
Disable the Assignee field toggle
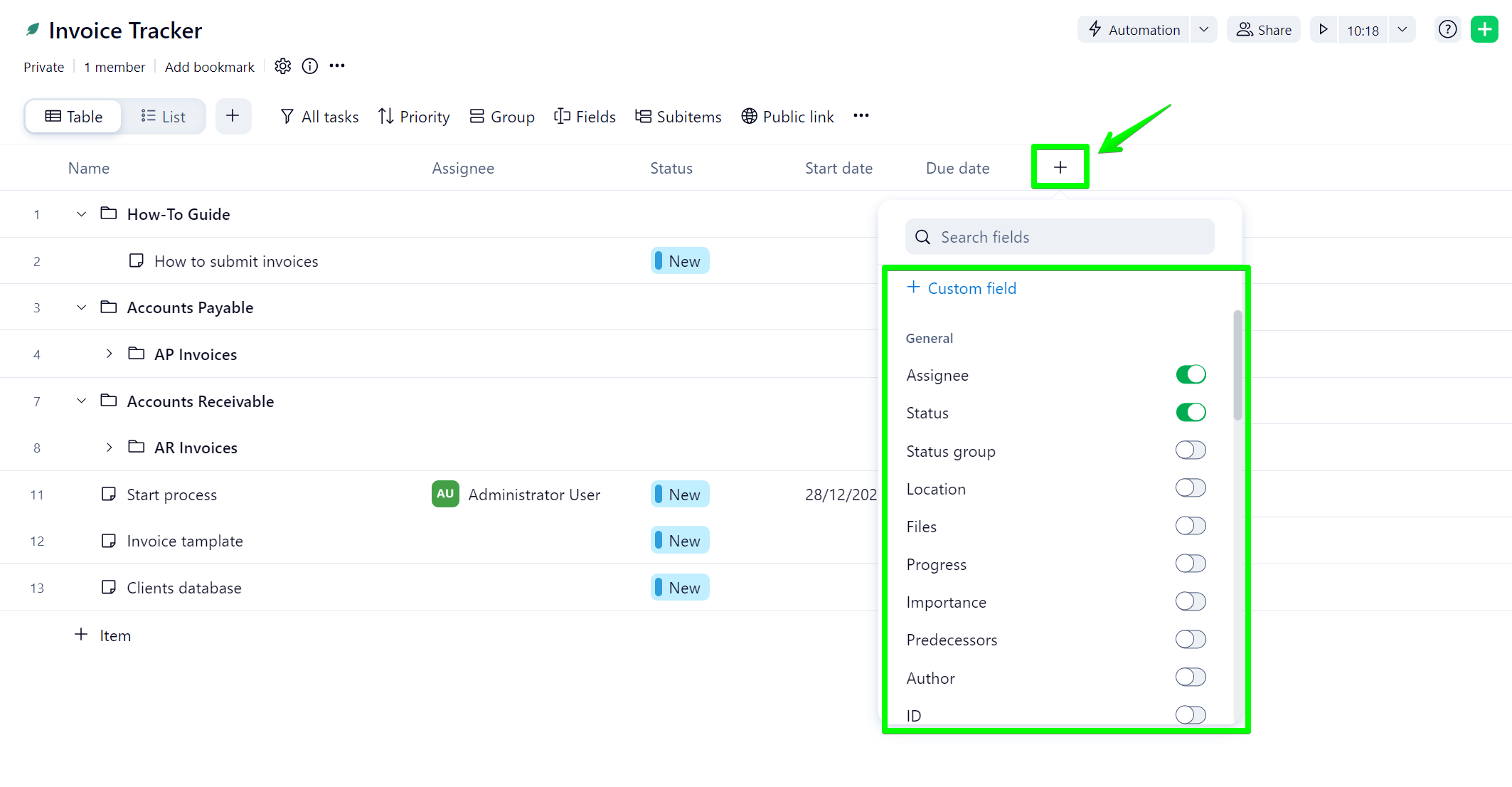pyautogui.click(x=1191, y=375)
